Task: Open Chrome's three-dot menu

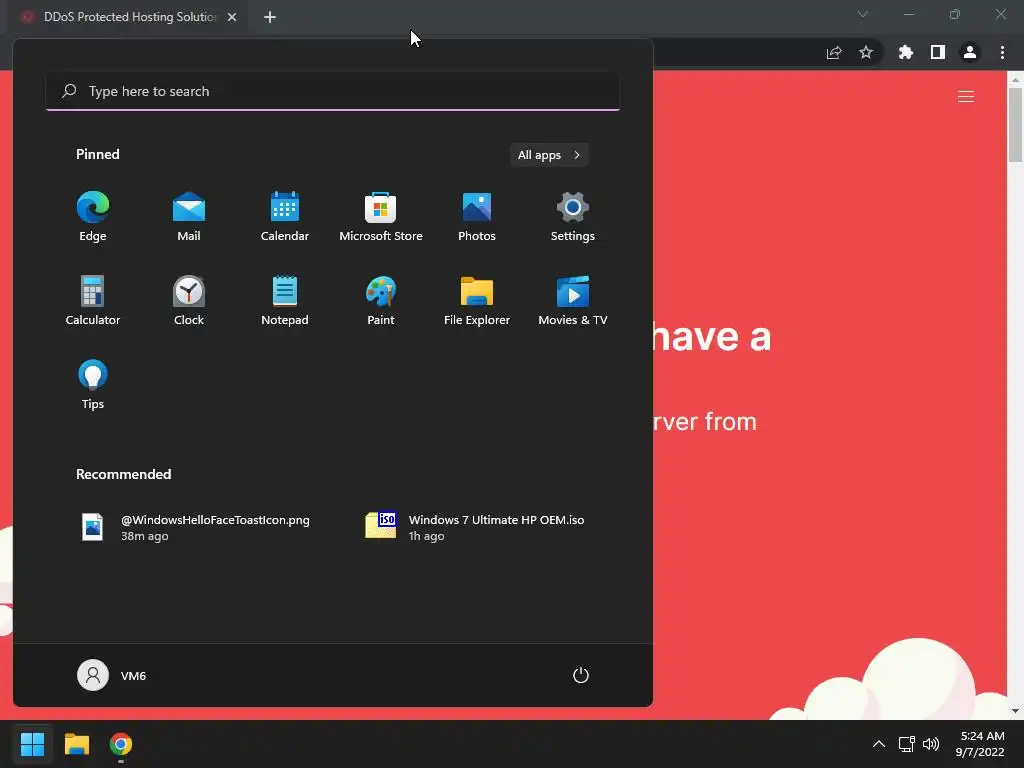Action: pyautogui.click(x=1002, y=52)
